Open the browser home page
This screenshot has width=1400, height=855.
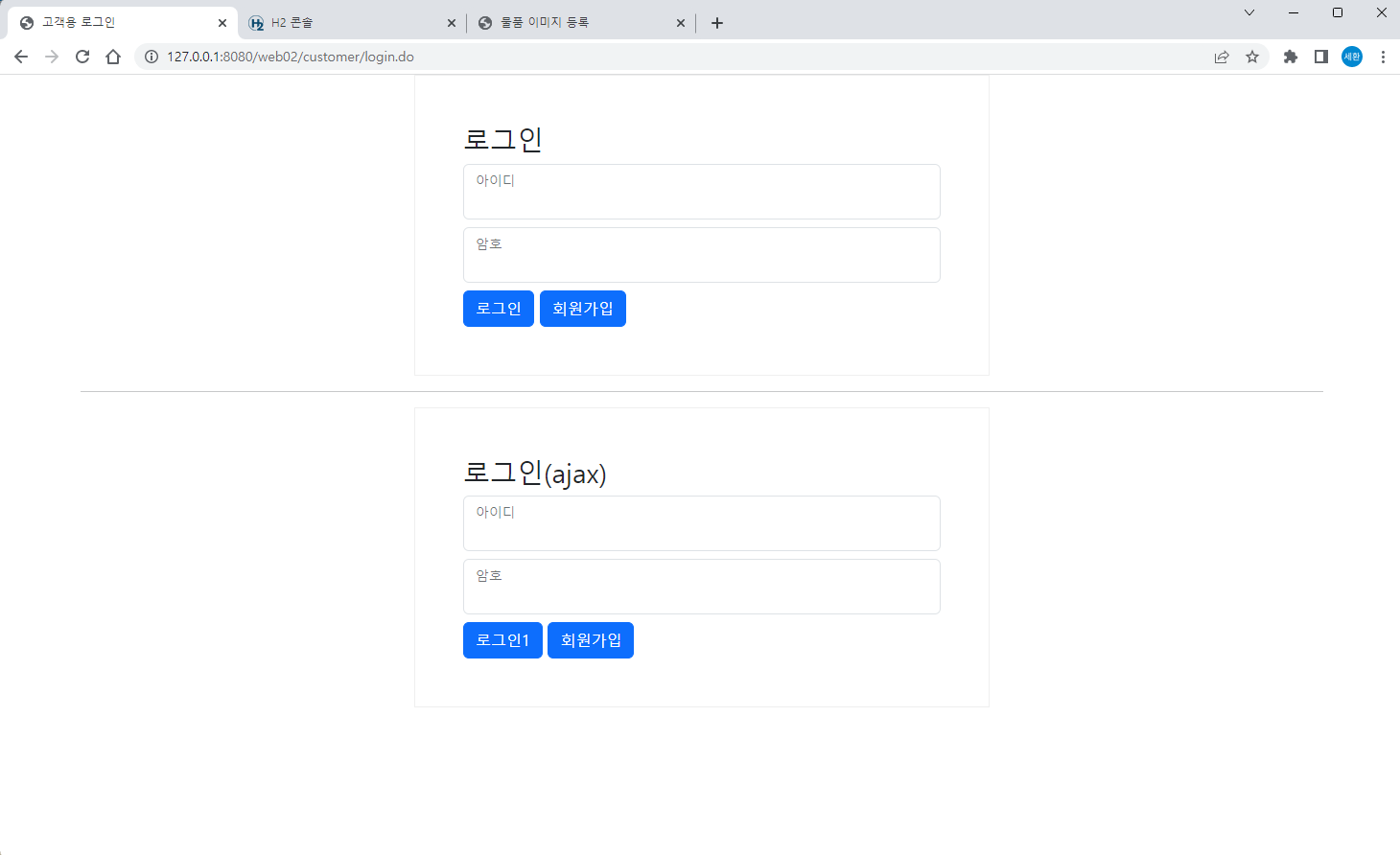click(113, 57)
